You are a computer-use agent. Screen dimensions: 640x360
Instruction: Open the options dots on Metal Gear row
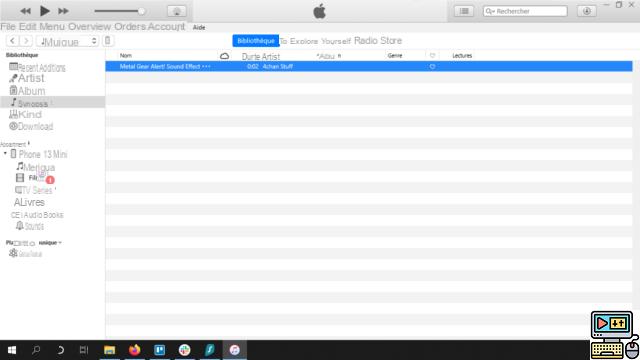(206, 67)
